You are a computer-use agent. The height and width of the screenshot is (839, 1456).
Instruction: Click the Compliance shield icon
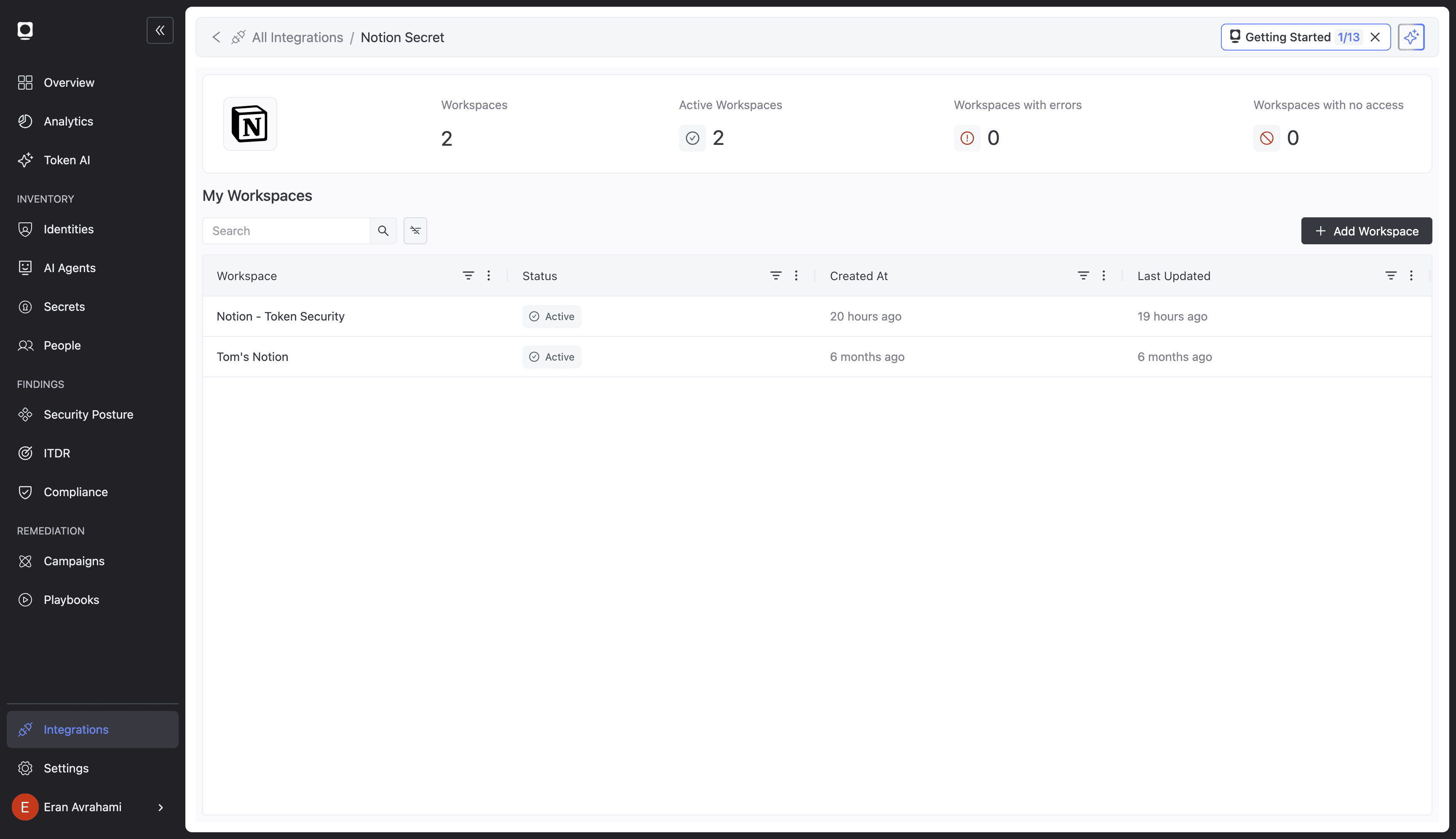25,492
